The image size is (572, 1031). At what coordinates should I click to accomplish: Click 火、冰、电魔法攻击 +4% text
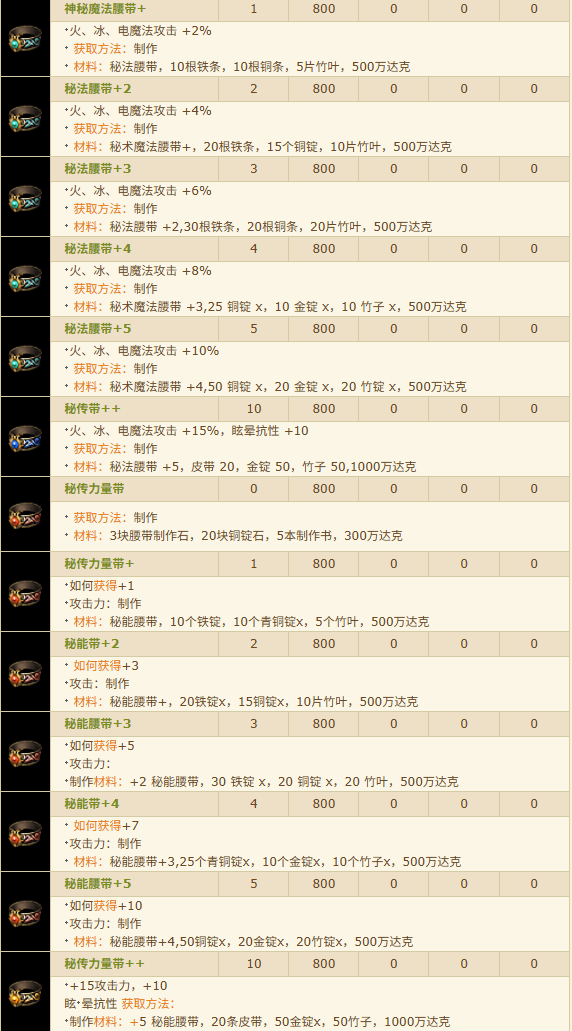[x=140, y=111]
